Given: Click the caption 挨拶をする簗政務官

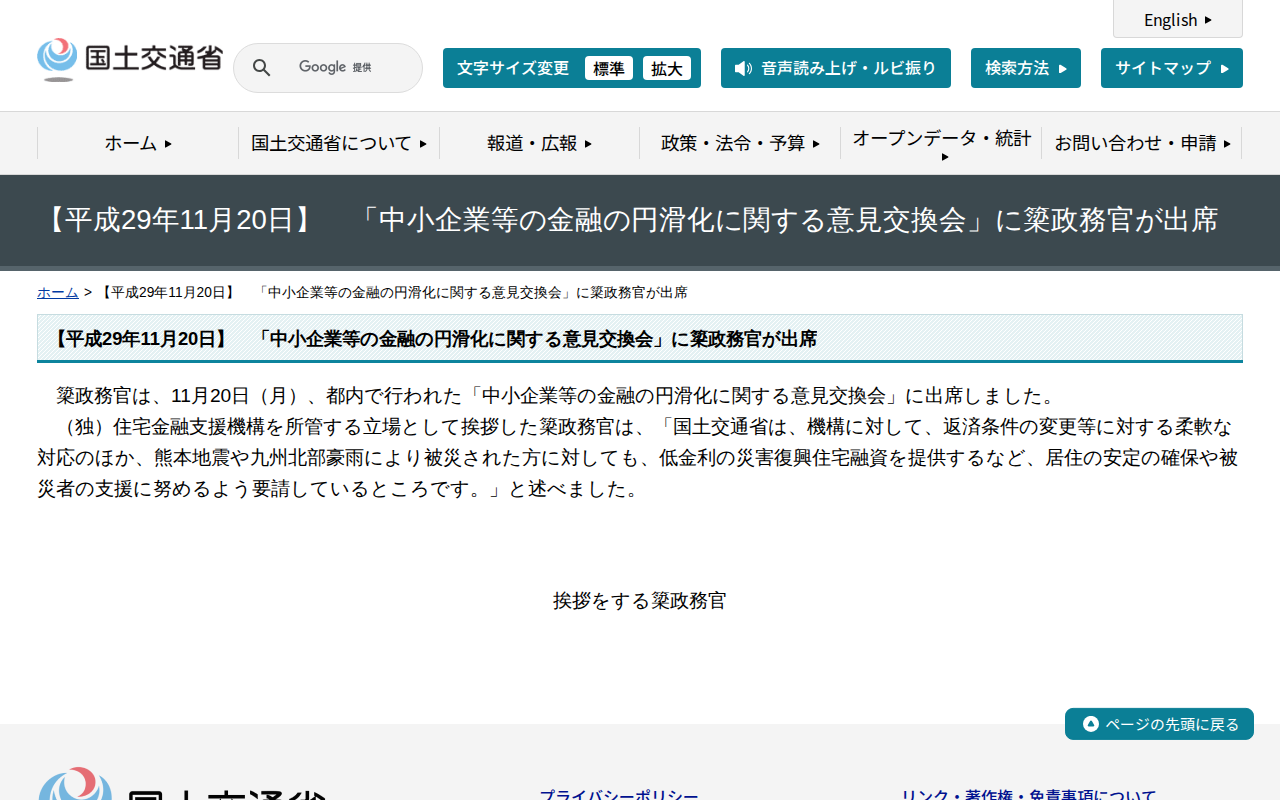Looking at the screenshot, I should 640,601.
